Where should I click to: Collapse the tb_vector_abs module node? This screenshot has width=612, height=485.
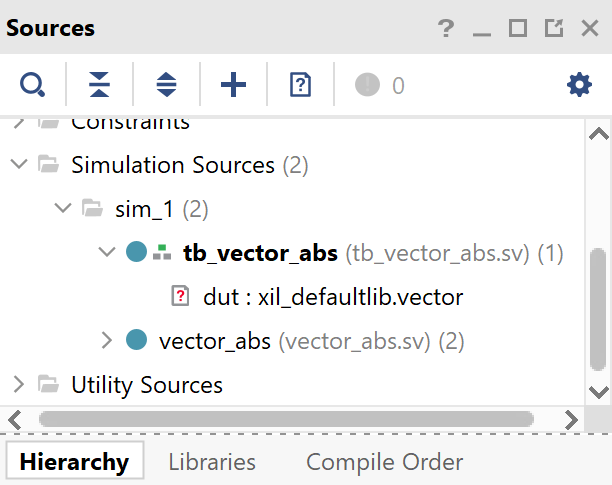coord(108,253)
